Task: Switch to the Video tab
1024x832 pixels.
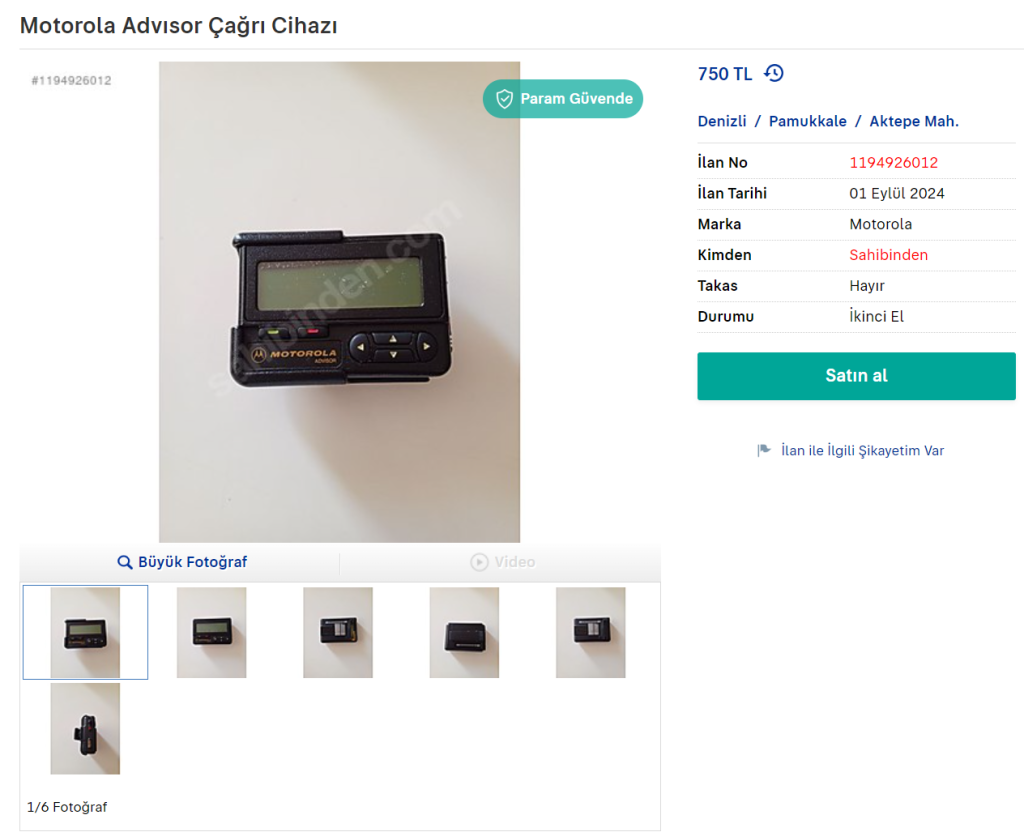Action: click(501, 562)
